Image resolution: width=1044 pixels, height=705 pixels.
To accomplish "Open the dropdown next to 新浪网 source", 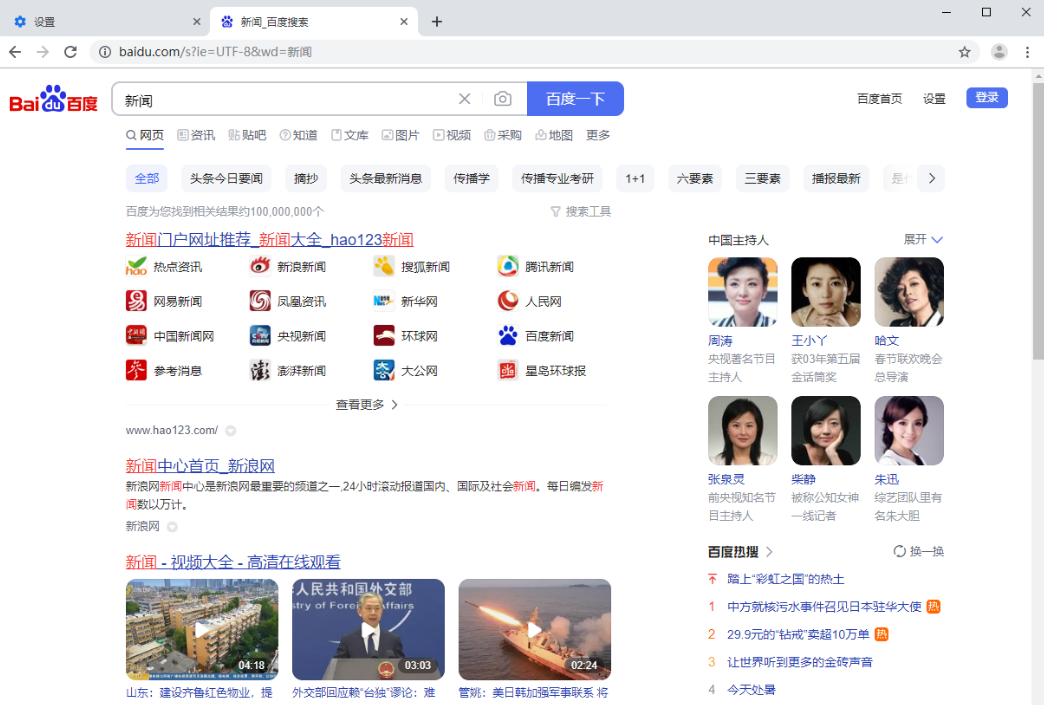I will pos(172,527).
